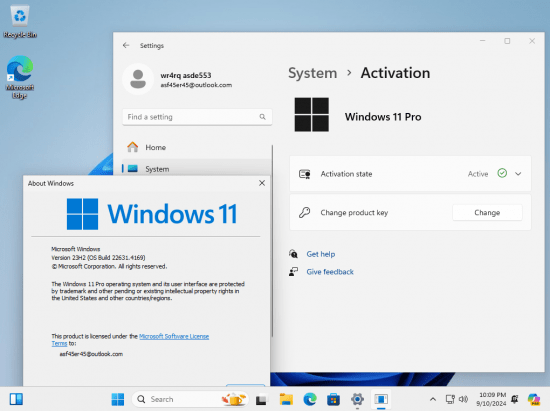This screenshot has height=411, width=550.
Task: Click the user profile avatar in Settings
Action: 138,79
